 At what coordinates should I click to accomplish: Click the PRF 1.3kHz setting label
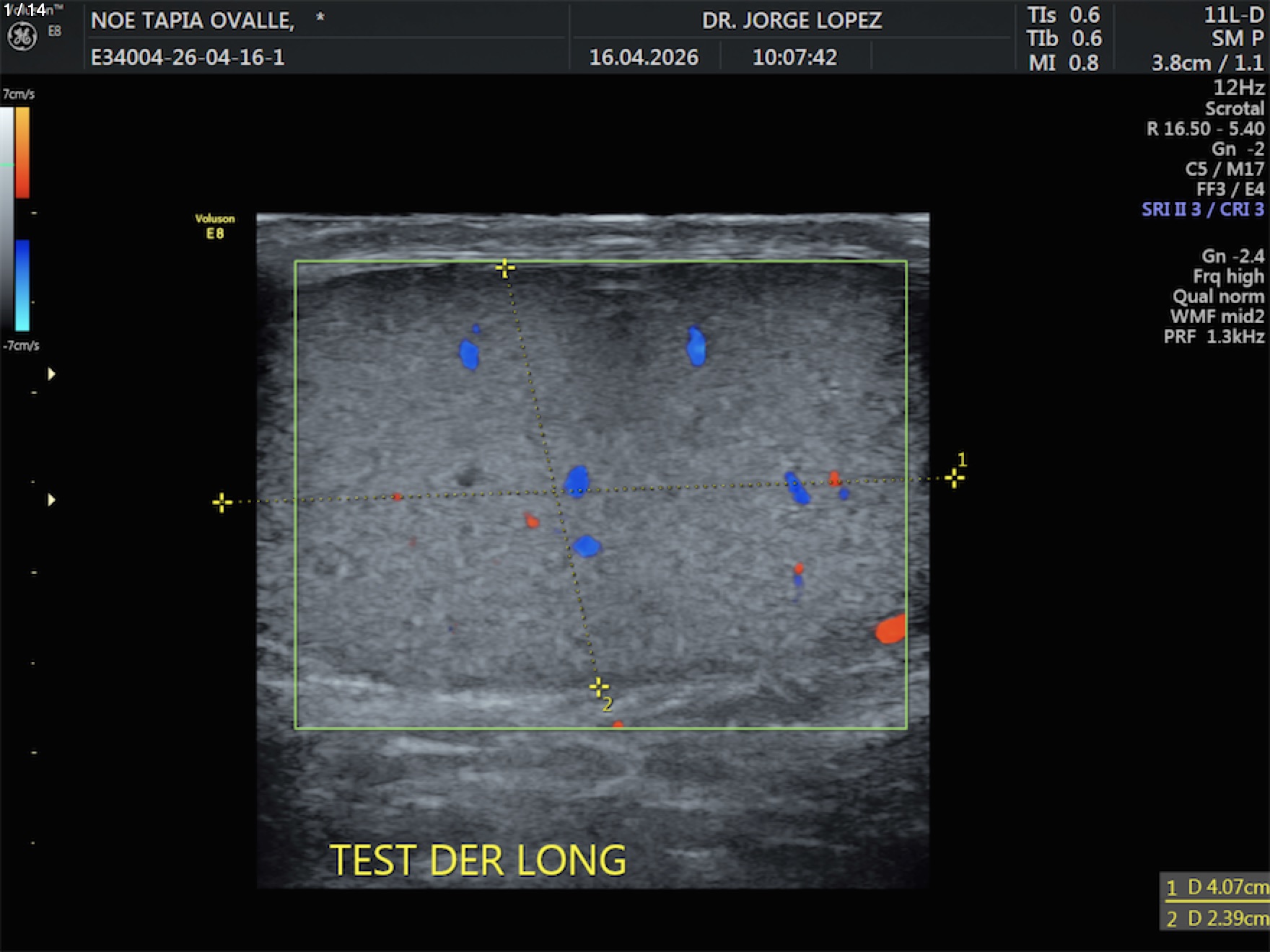(1213, 336)
